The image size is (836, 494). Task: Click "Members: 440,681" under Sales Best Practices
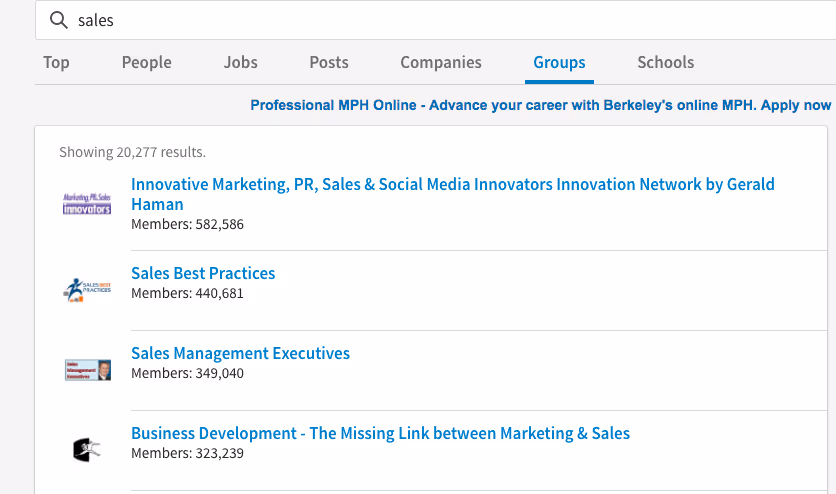click(187, 293)
